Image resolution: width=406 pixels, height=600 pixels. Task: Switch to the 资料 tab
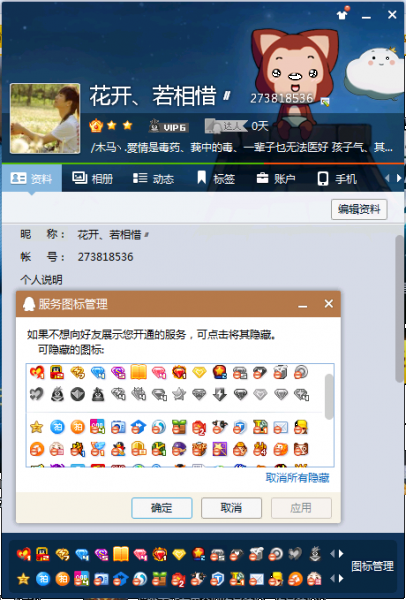(x=31, y=178)
